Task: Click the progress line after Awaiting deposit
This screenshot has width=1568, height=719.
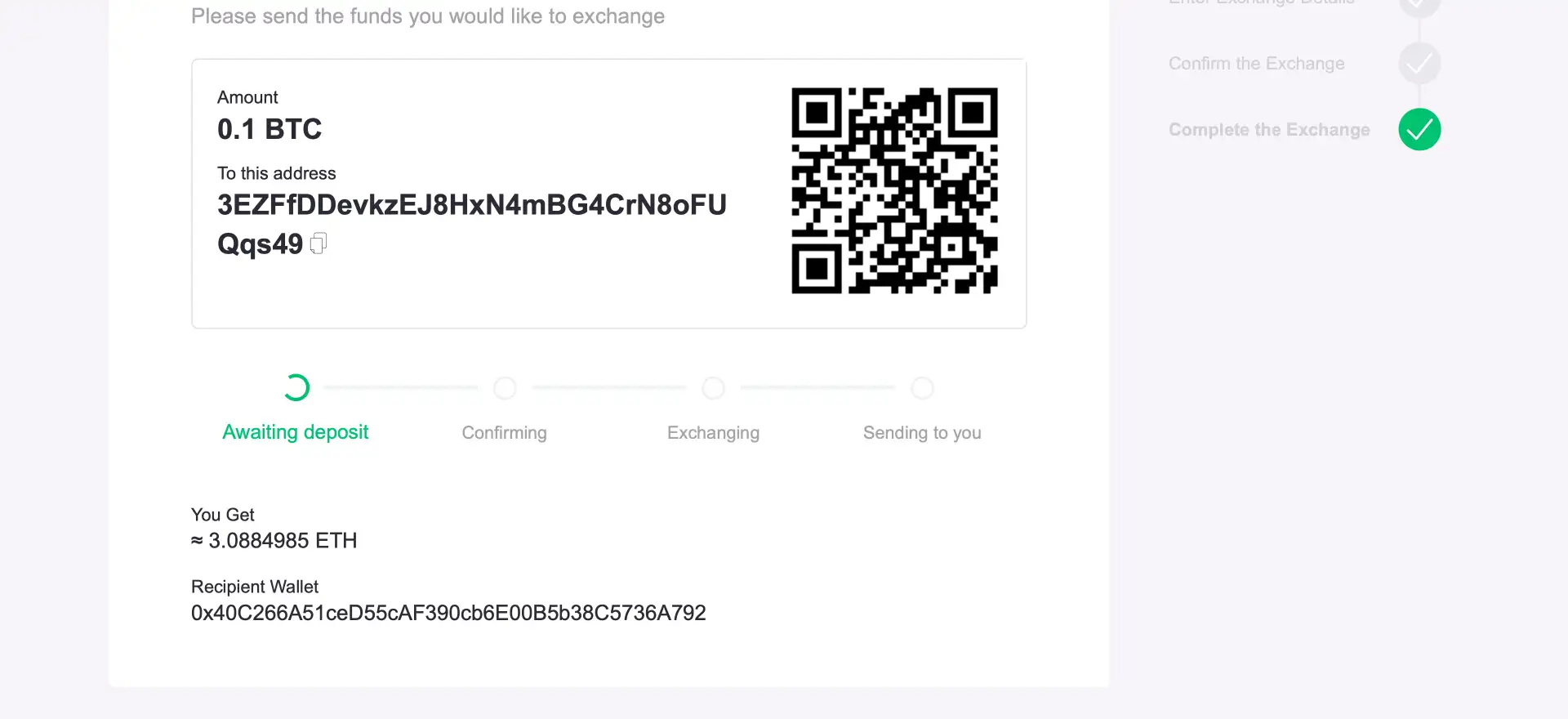Action: pyautogui.click(x=401, y=387)
